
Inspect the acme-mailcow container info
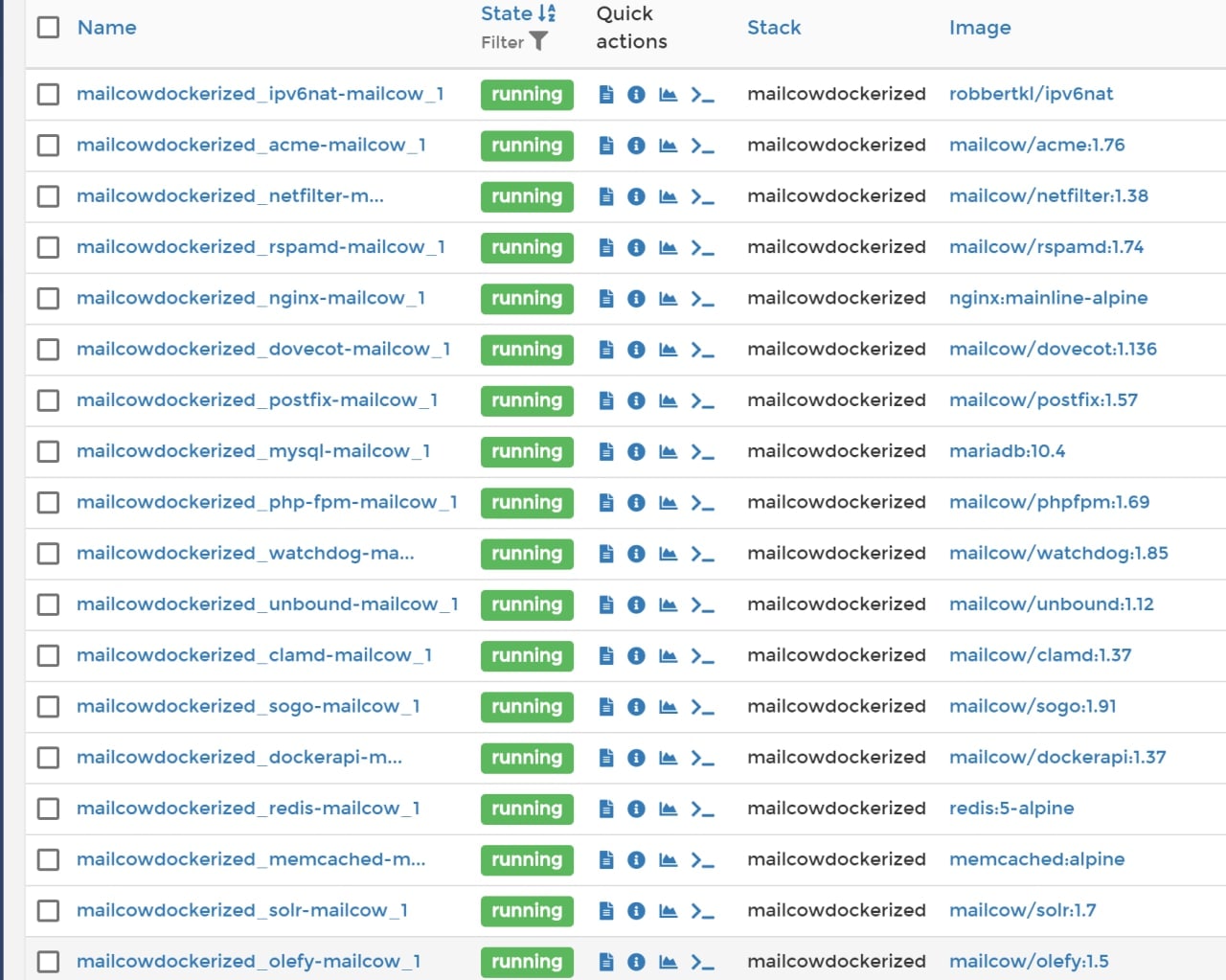point(636,146)
